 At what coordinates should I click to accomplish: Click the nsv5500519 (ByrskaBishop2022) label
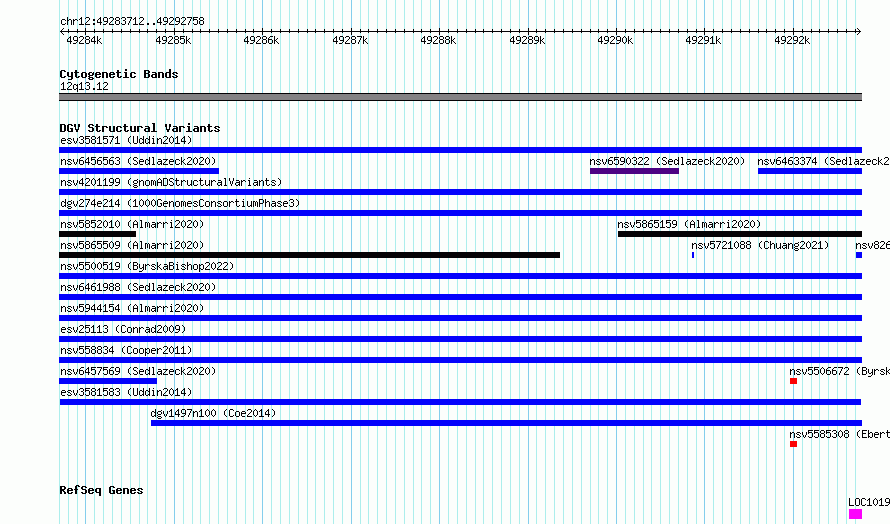tap(147, 266)
